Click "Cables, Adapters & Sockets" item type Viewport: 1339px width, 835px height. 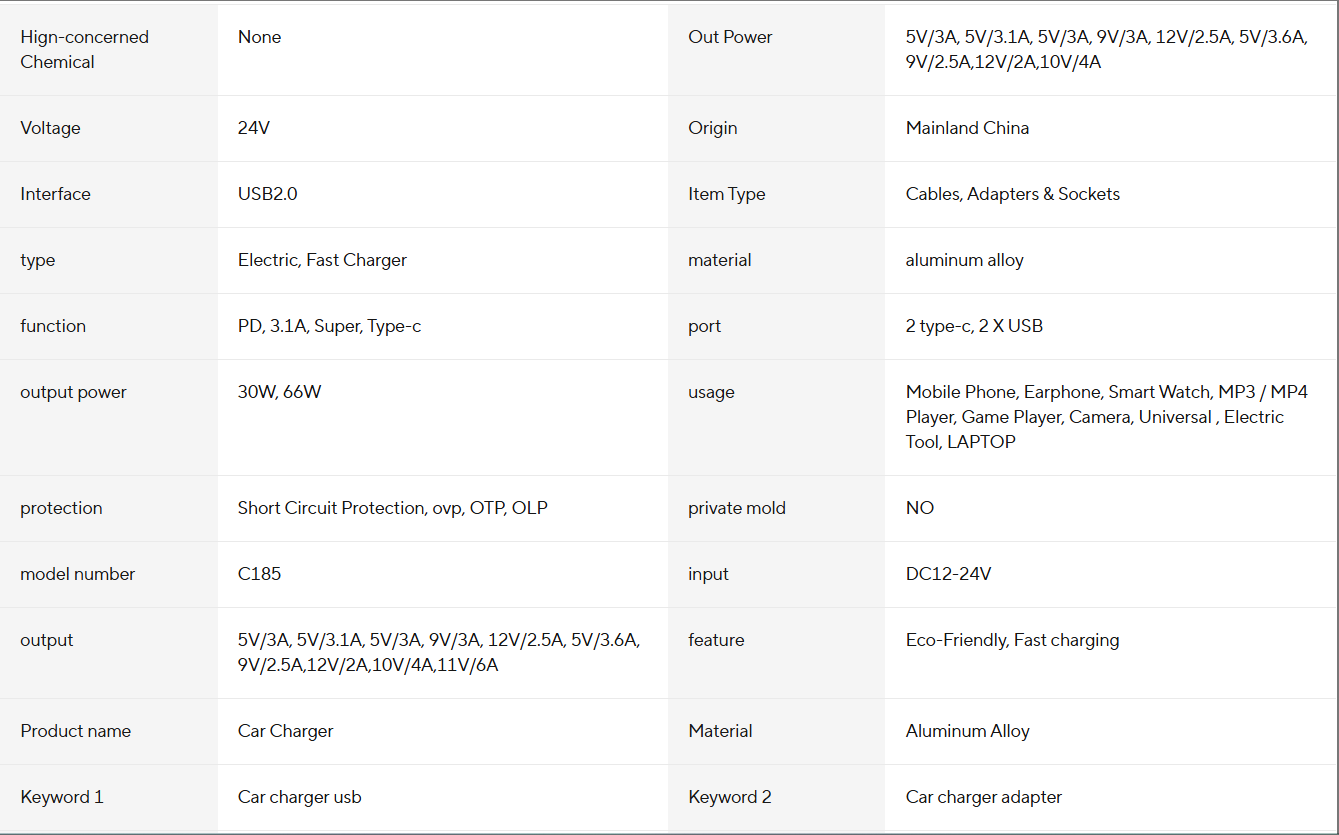click(1012, 194)
